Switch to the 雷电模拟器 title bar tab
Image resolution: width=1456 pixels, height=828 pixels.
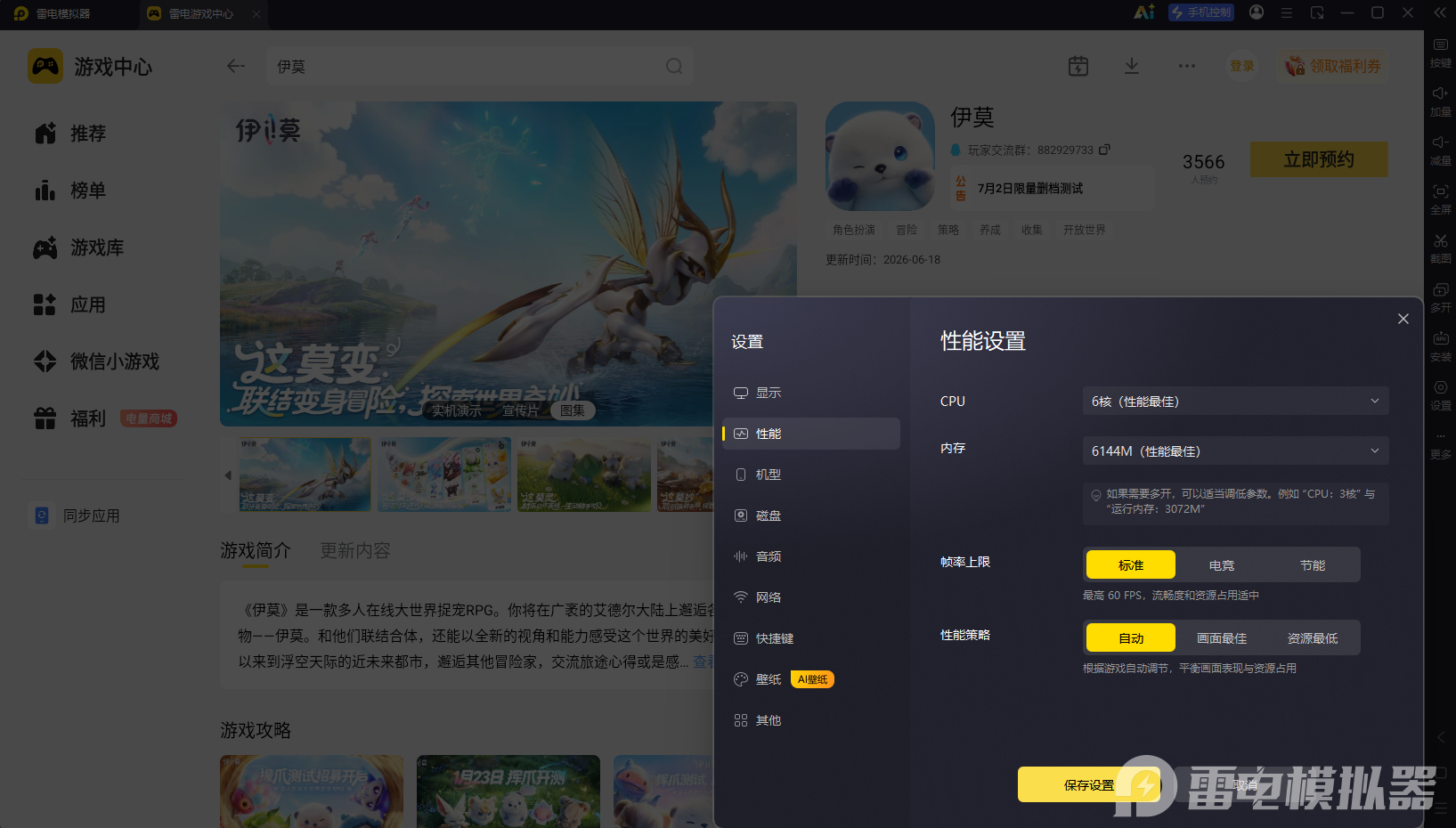pyautogui.click(x=53, y=13)
